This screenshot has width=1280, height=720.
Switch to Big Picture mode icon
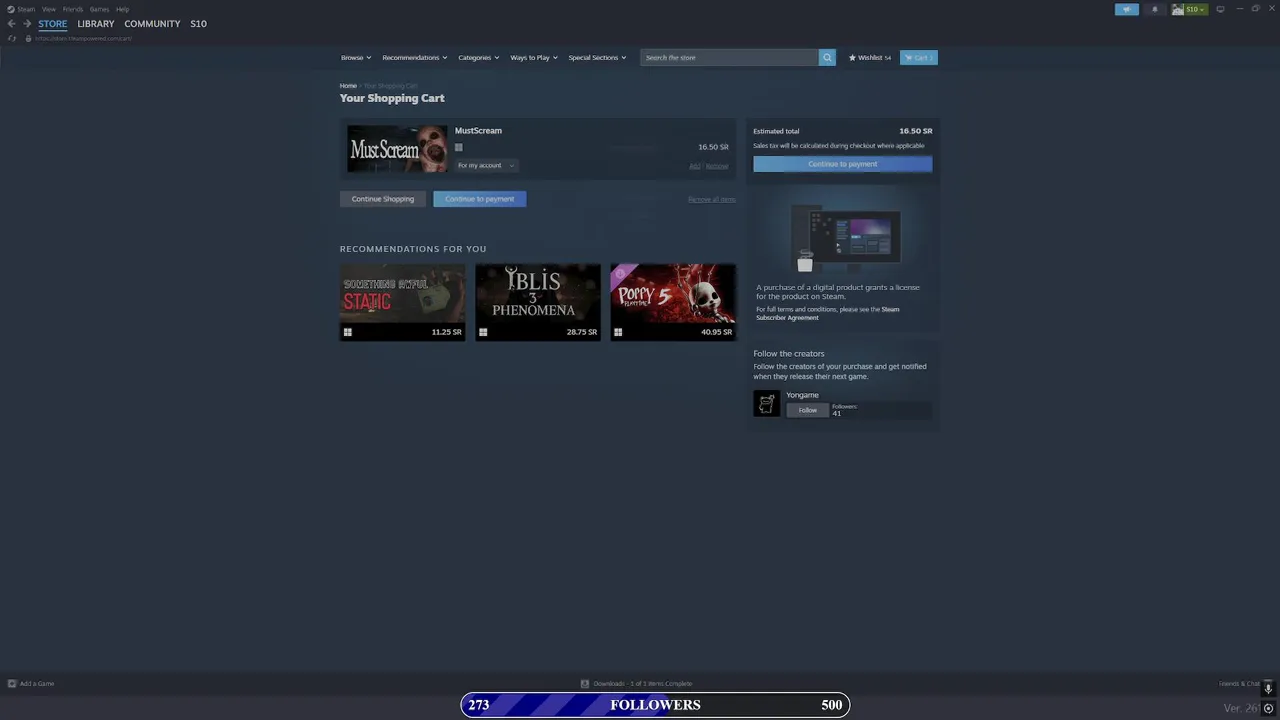tap(1220, 9)
